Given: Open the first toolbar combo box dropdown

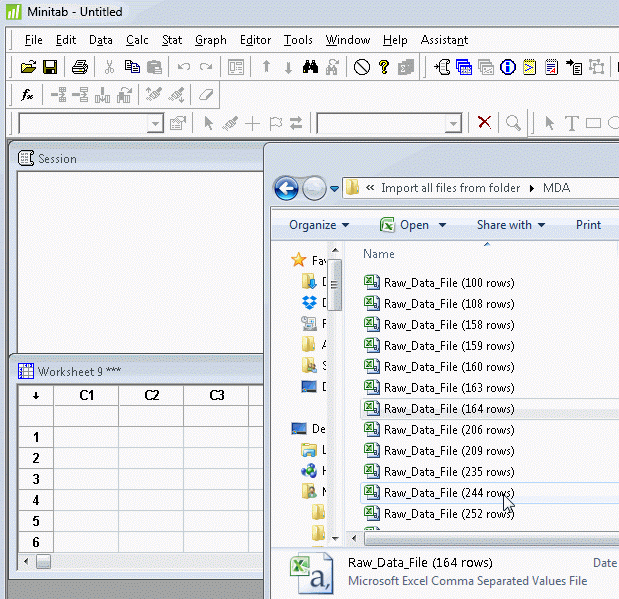Looking at the screenshot, I should pos(156,124).
